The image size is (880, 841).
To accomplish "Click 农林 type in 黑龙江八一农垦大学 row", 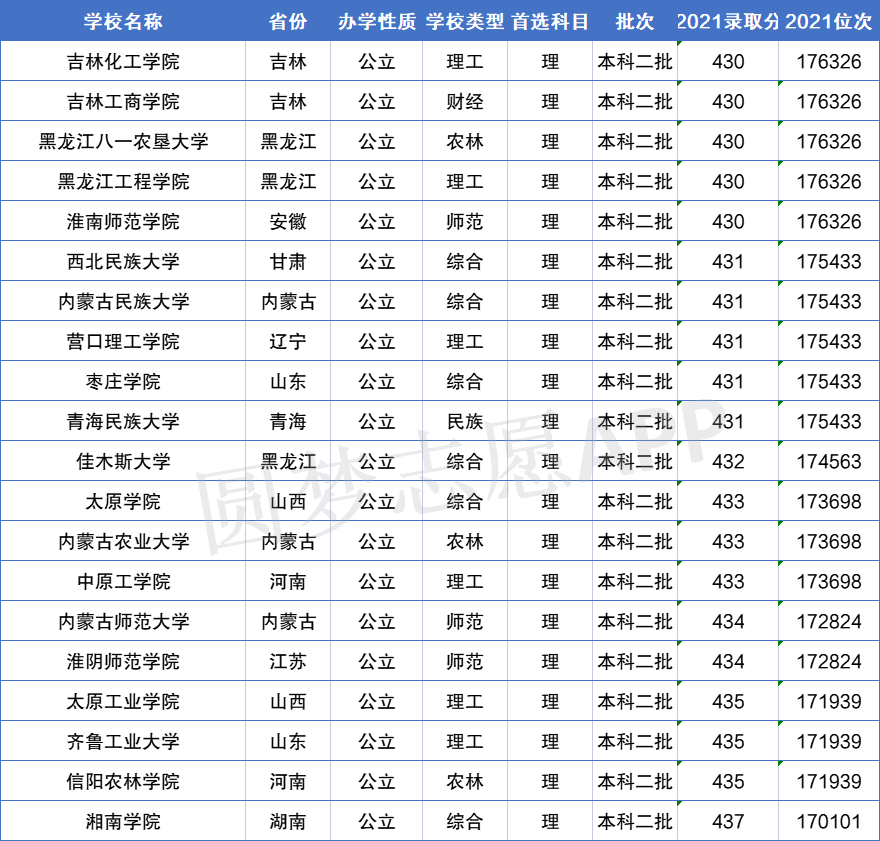I will [x=465, y=141].
